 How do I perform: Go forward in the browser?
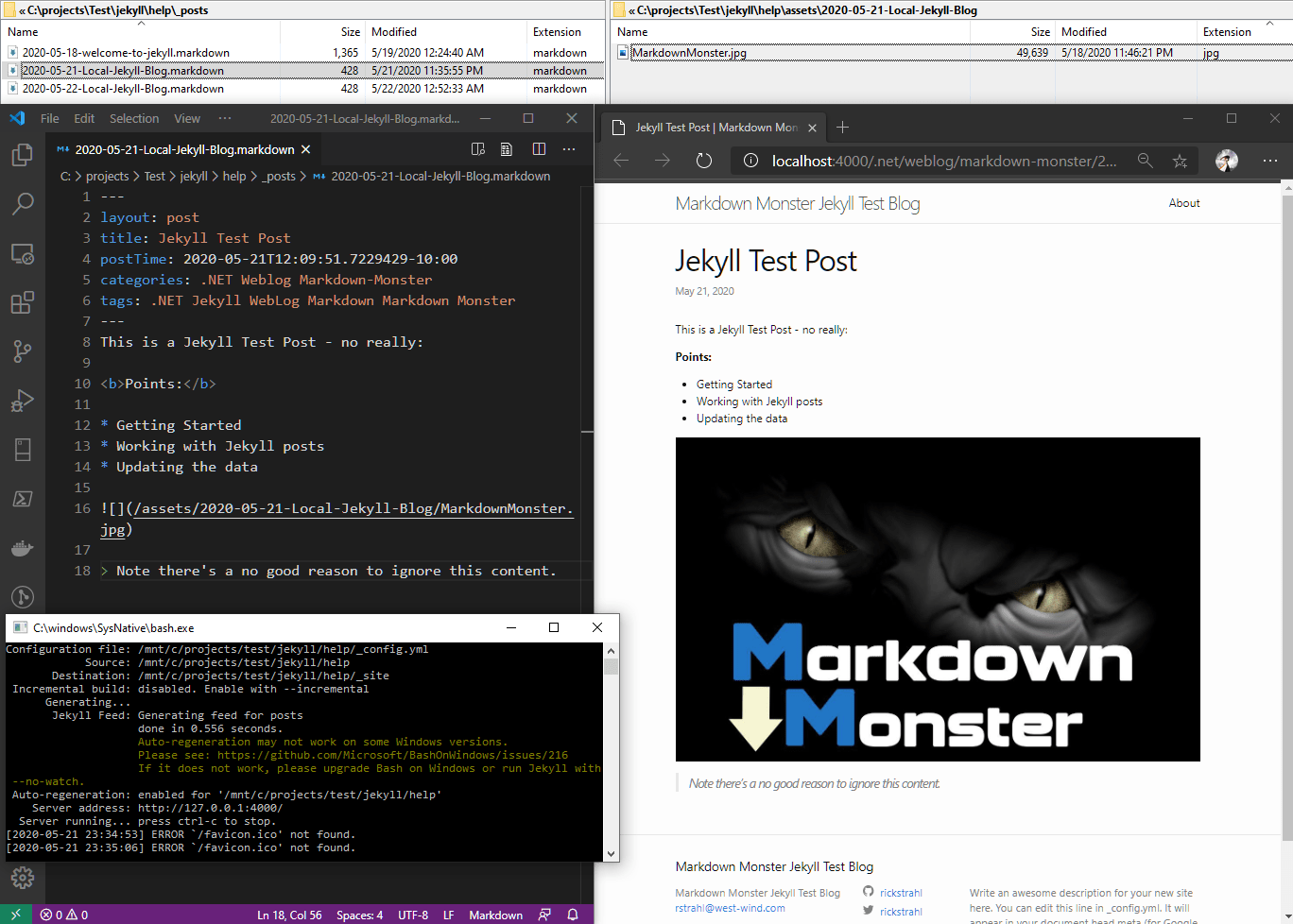coord(663,161)
